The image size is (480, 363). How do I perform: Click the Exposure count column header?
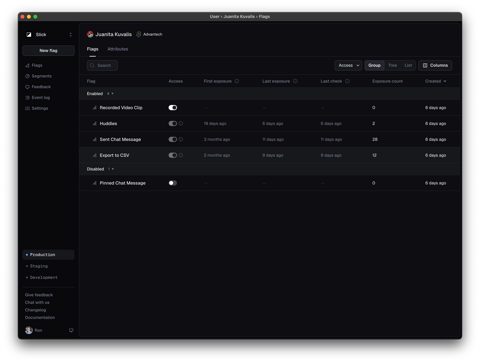tap(387, 81)
